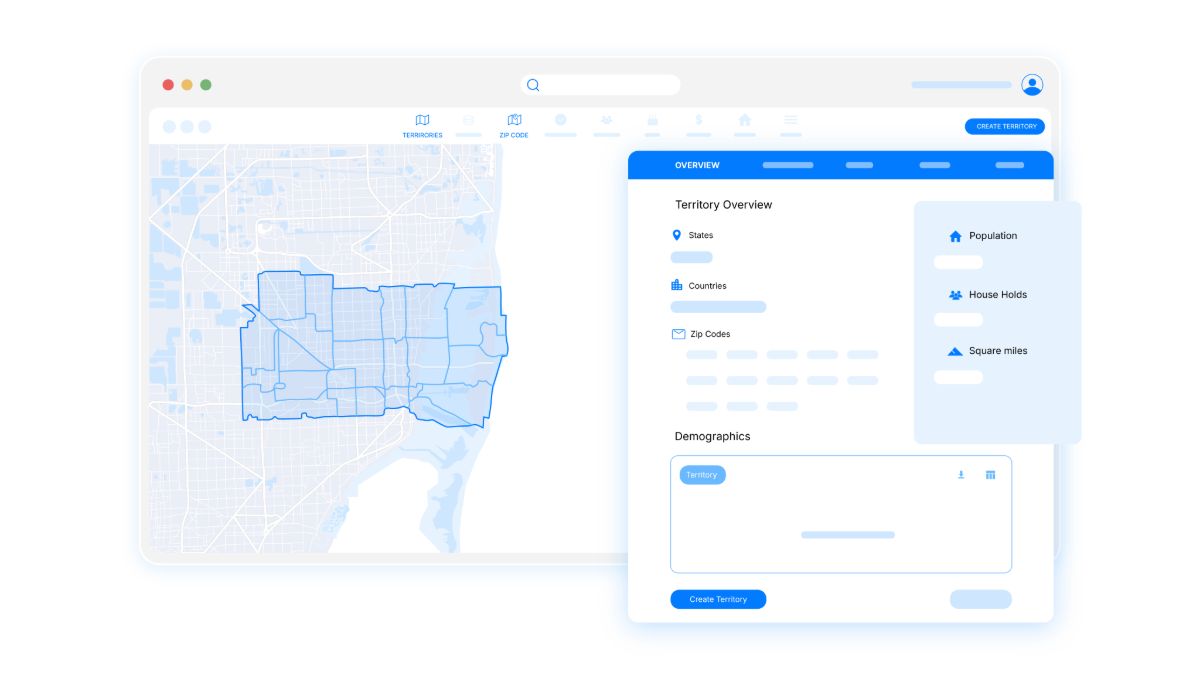Image resolution: width=1200 pixels, height=675 pixels.
Task: Open the people group toolbar icon
Action: tap(606, 120)
